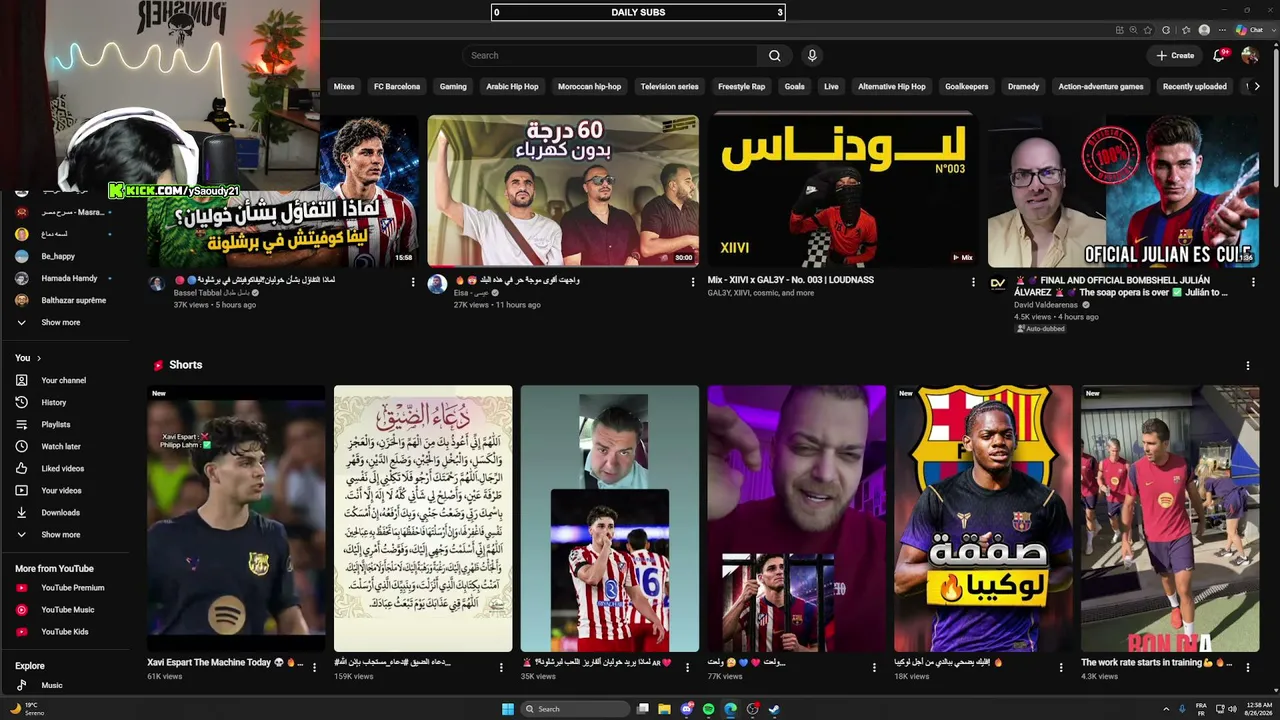Select the Television series chip
1280x720 pixels.
(669, 87)
